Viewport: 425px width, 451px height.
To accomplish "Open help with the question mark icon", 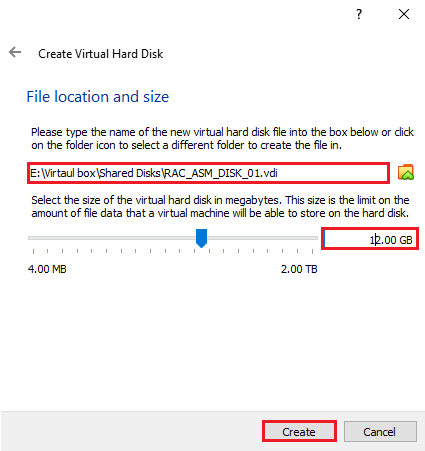I will 359,14.
